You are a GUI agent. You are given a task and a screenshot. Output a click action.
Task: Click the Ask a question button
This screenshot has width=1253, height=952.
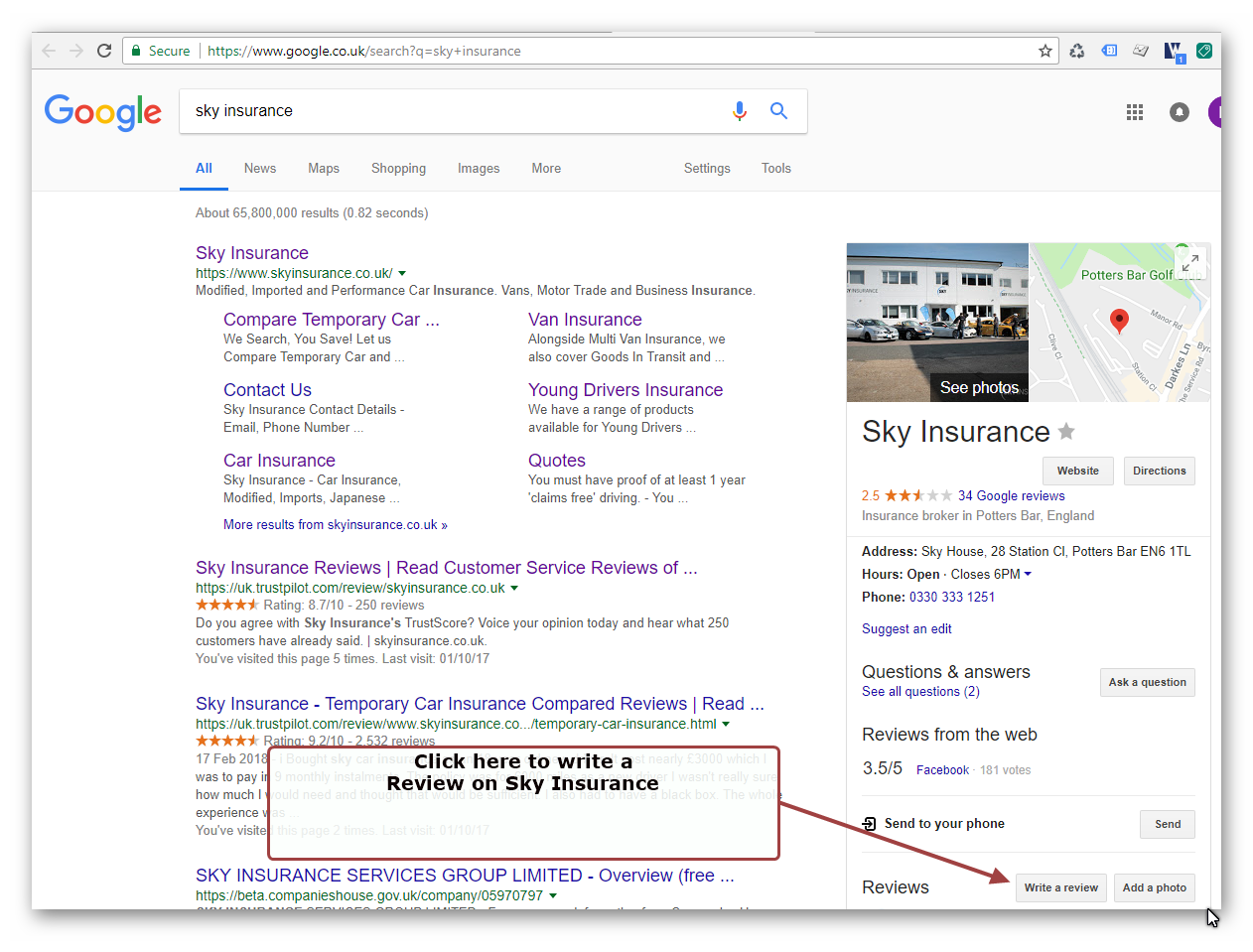pyautogui.click(x=1148, y=682)
